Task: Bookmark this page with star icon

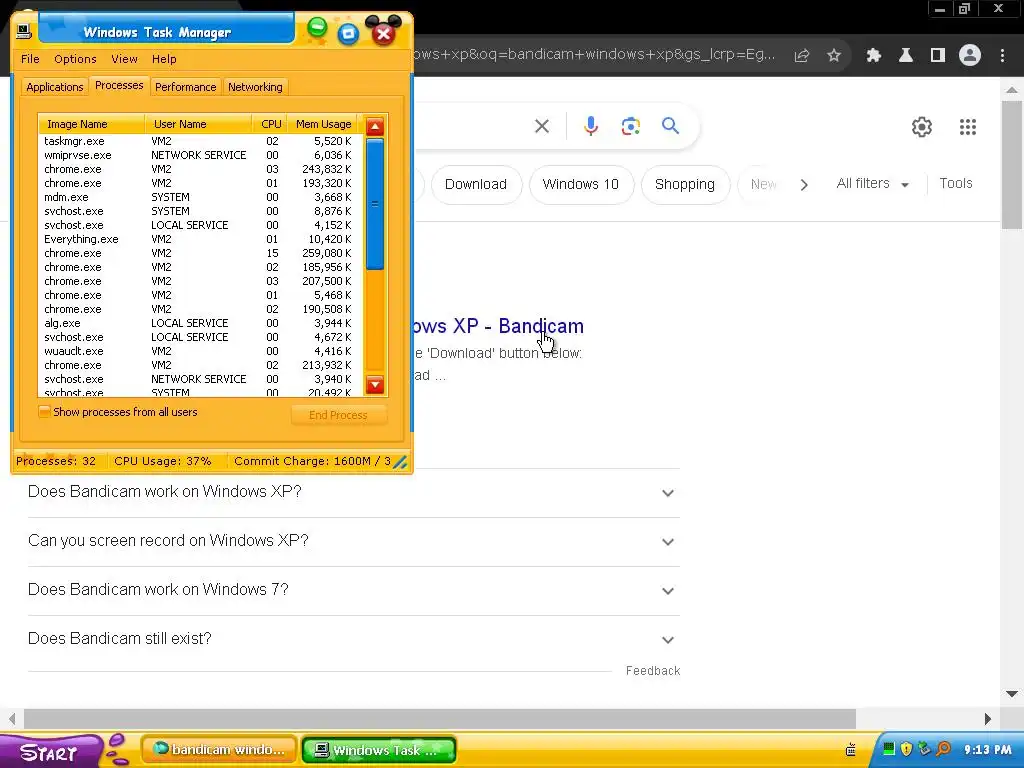Action: pos(833,56)
